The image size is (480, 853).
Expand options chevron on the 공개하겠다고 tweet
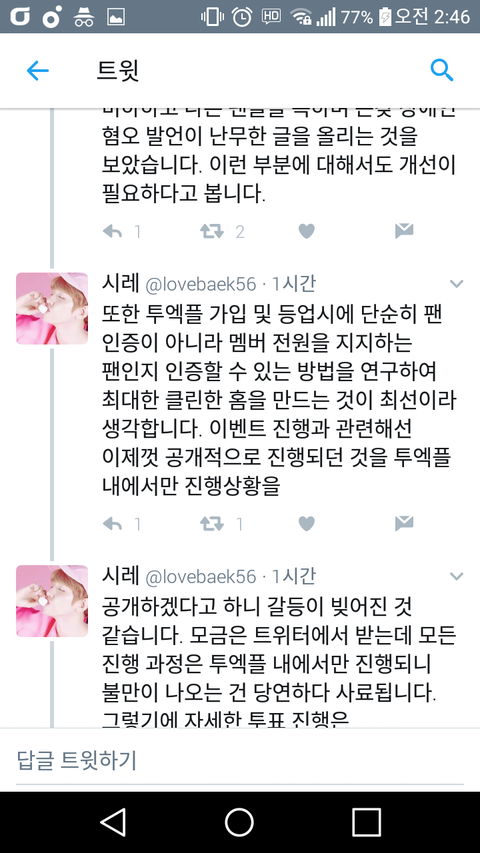point(456,576)
